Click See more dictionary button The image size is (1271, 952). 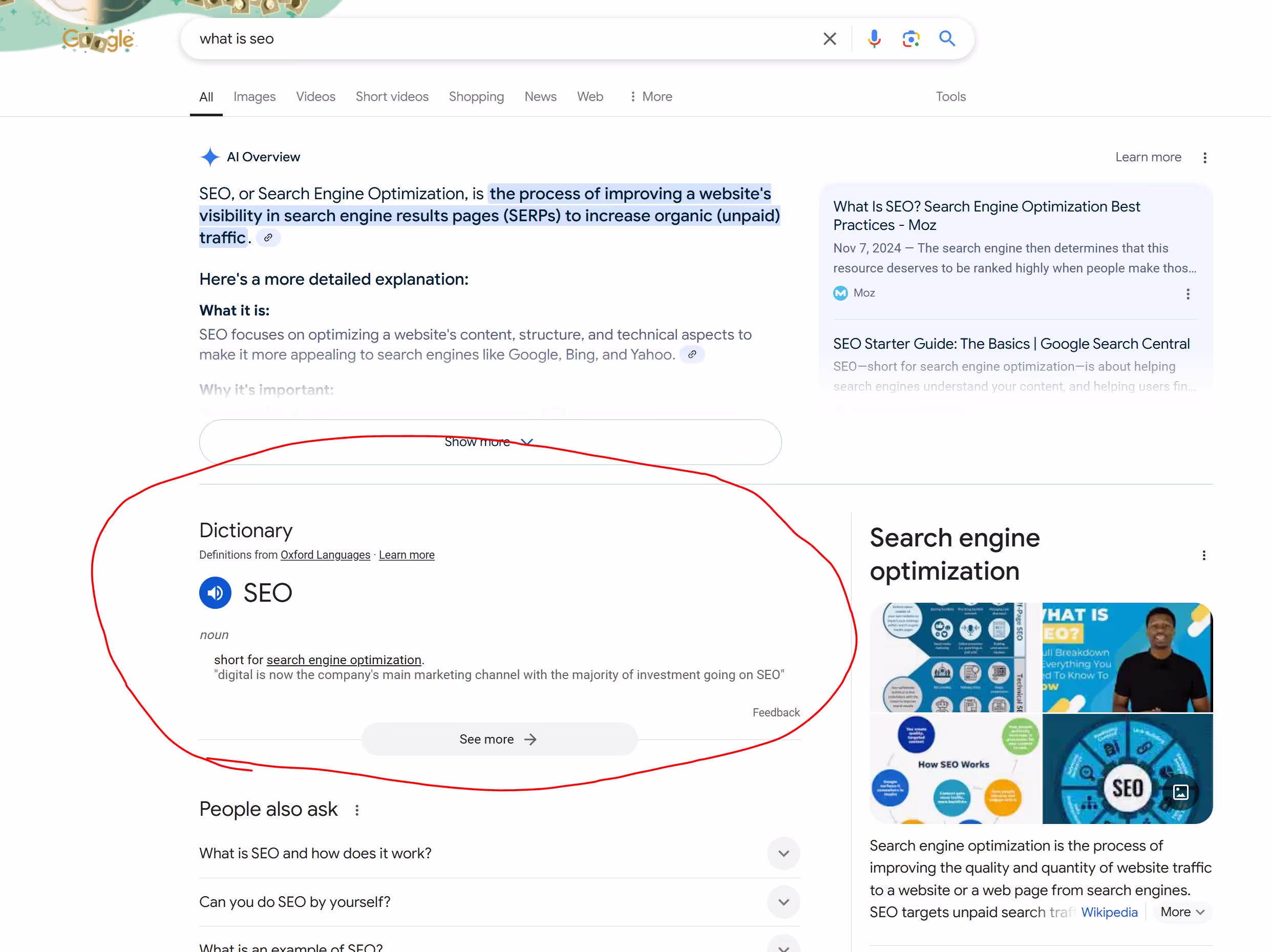coord(499,739)
